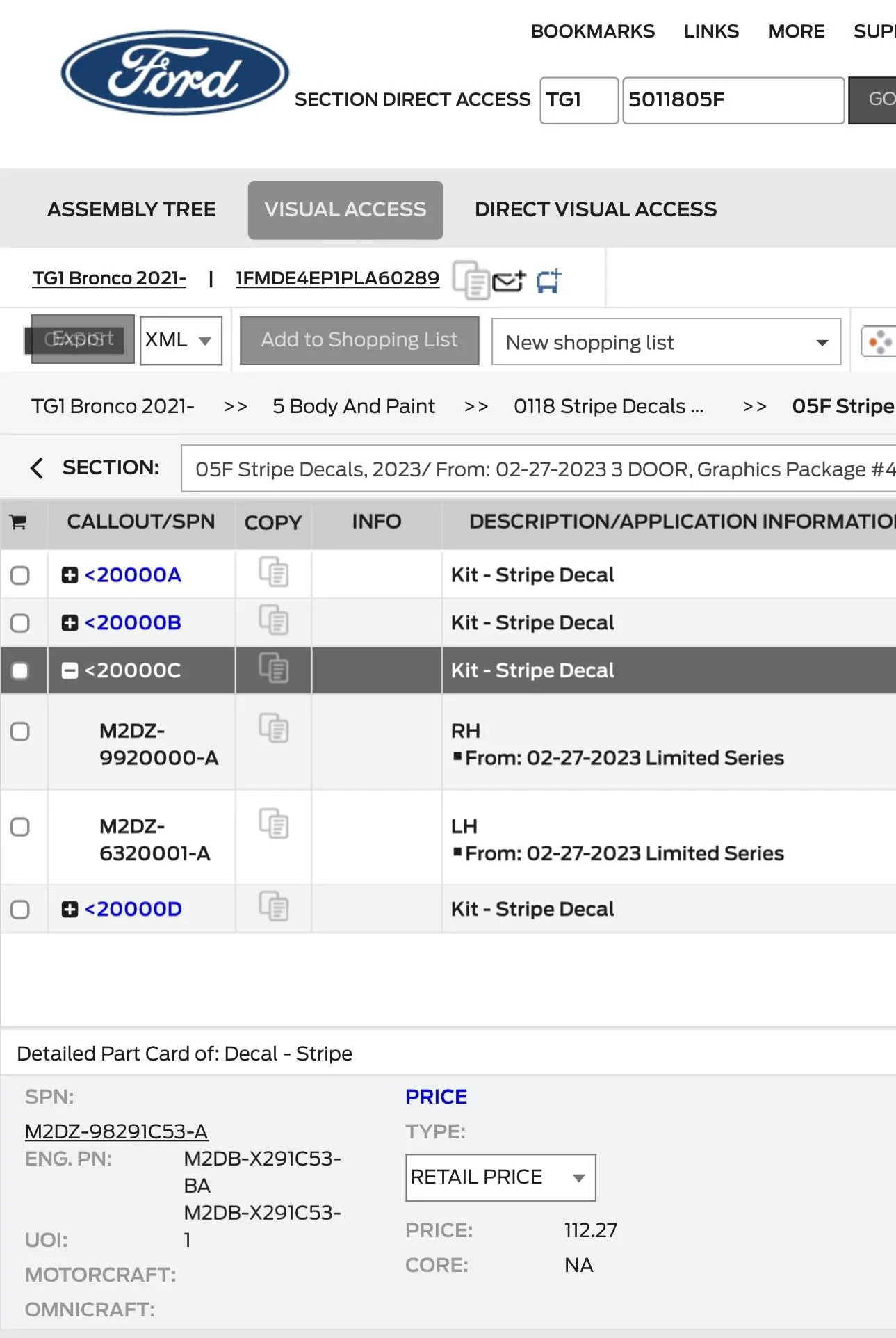Click the CALLOUT/SPN column header
Image resolution: width=896 pixels, height=1338 pixels.
coord(141,522)
